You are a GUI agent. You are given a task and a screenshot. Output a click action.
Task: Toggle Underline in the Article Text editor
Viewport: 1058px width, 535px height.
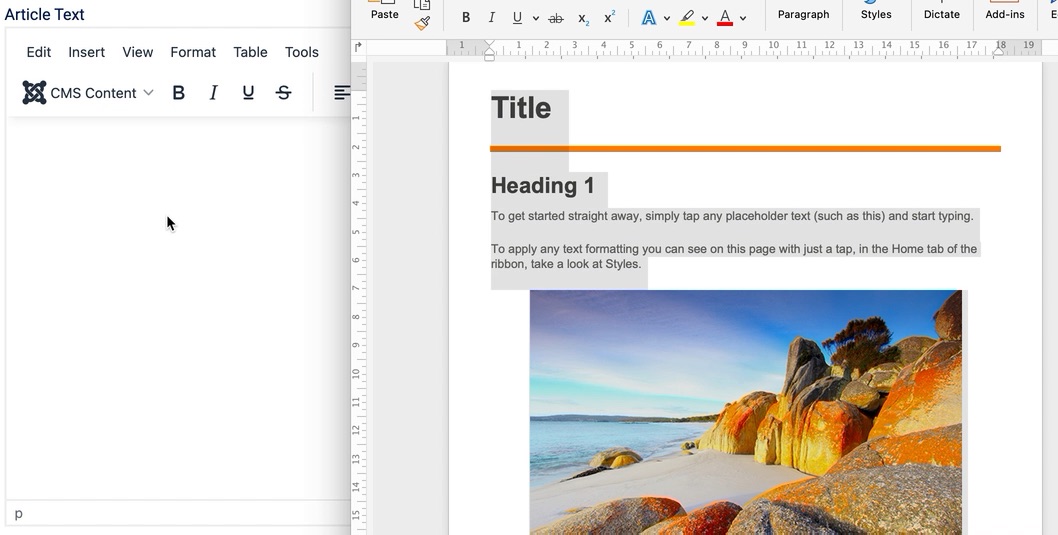tap(248, 93)
